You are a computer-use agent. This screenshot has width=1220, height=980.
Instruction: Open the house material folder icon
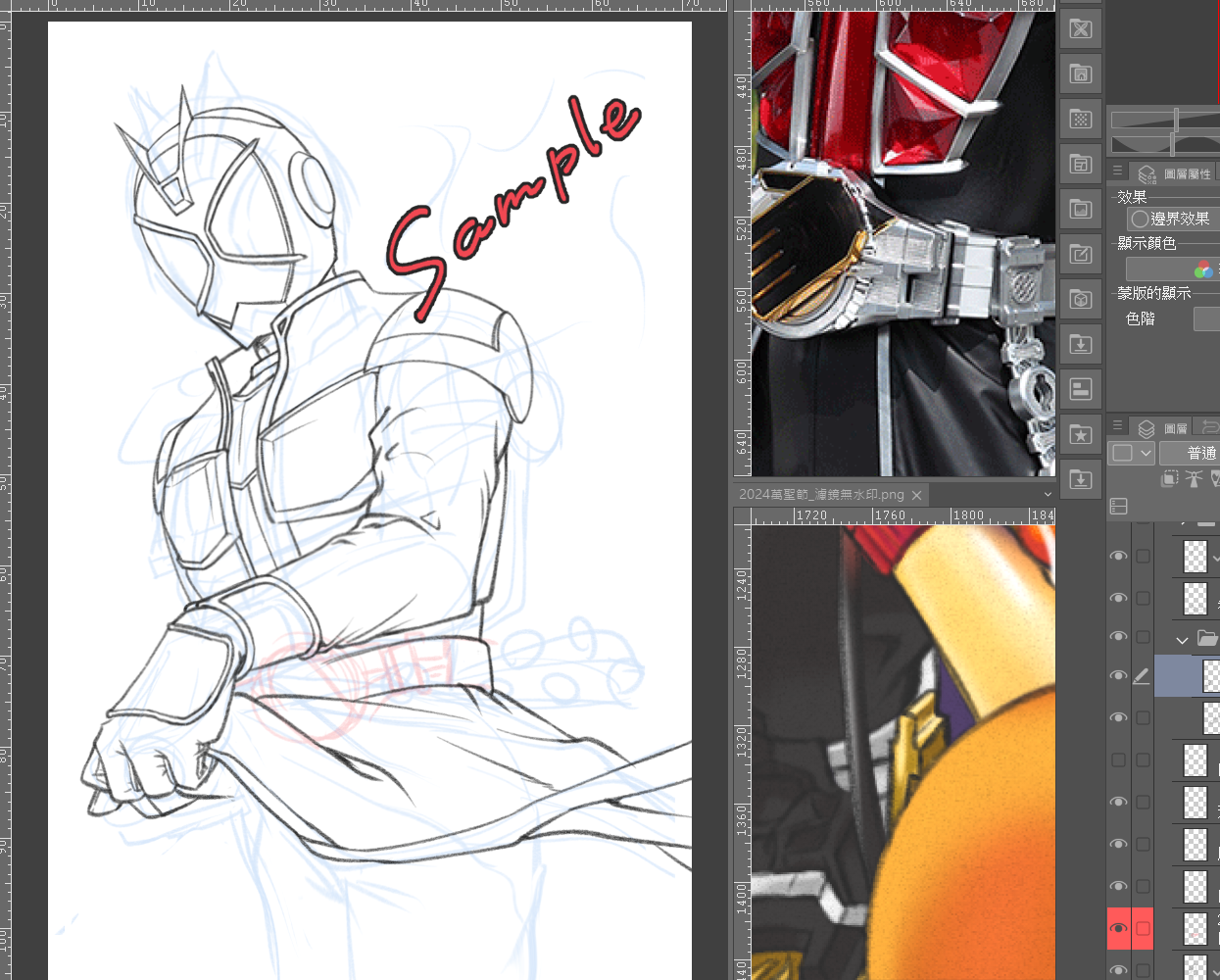click(x=1081, y=73)
